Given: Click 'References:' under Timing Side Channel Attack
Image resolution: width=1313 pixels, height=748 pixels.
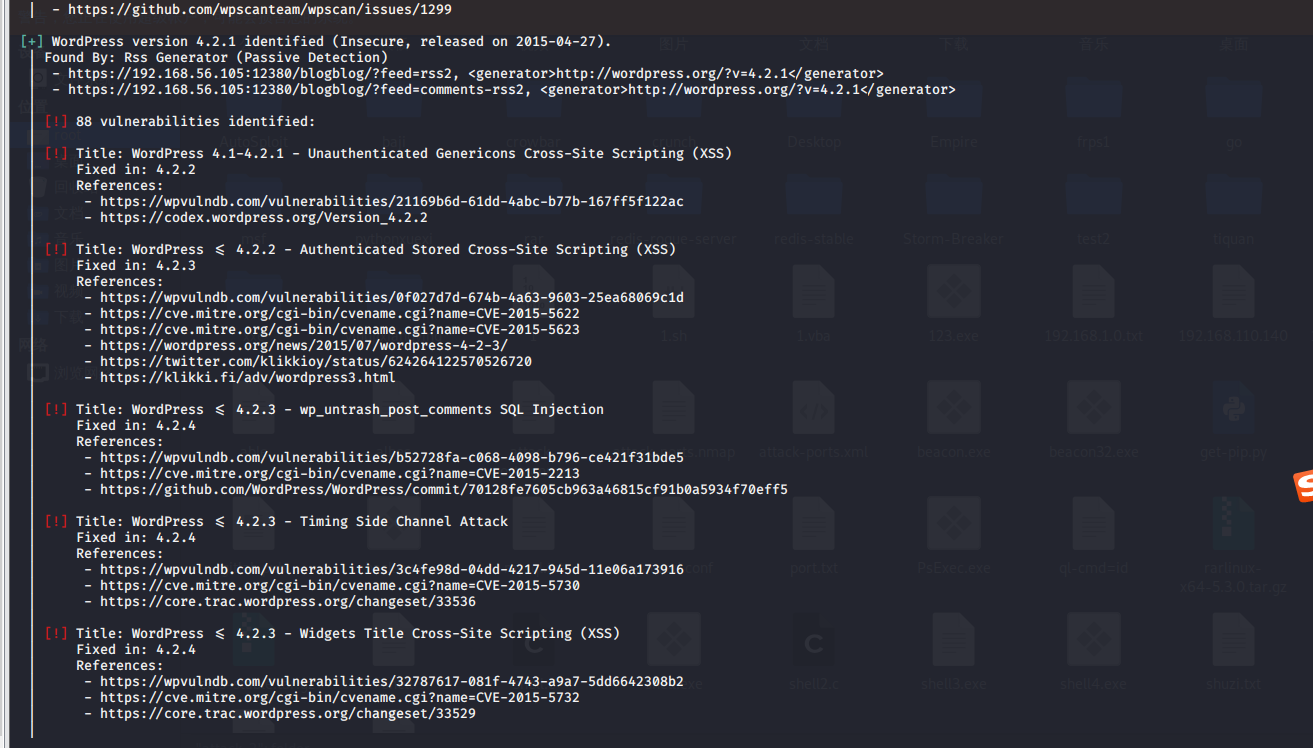Looking at the screenshot, I should 119,553.
